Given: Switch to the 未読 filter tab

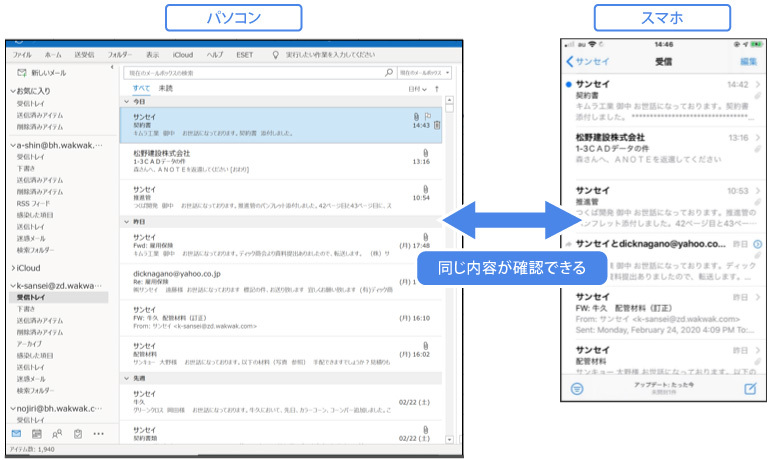Looking at the screenshot, I should click(x=165, y=89).
